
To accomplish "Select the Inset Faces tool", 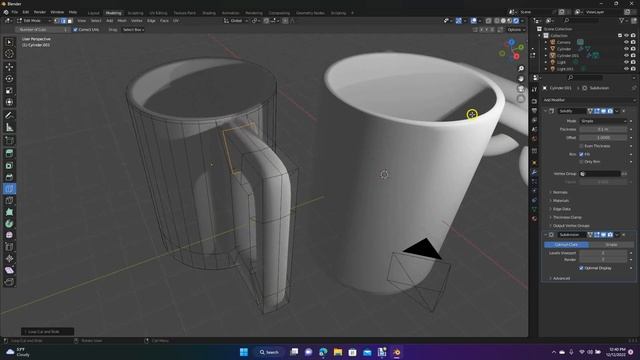I will [x=9, y=165].
